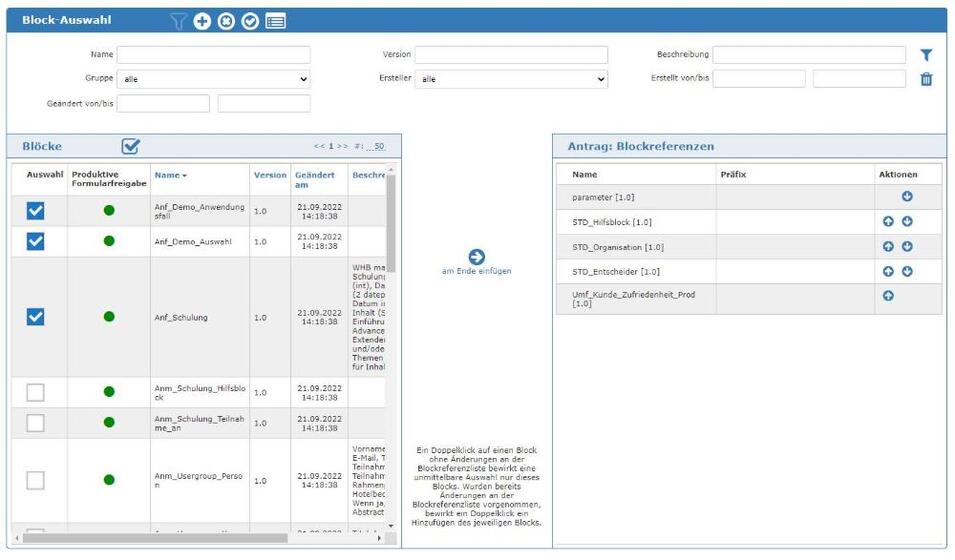Screen dimensions: 955x560
Task: Clear filters with the trash icon
Action: coord(926,79)
